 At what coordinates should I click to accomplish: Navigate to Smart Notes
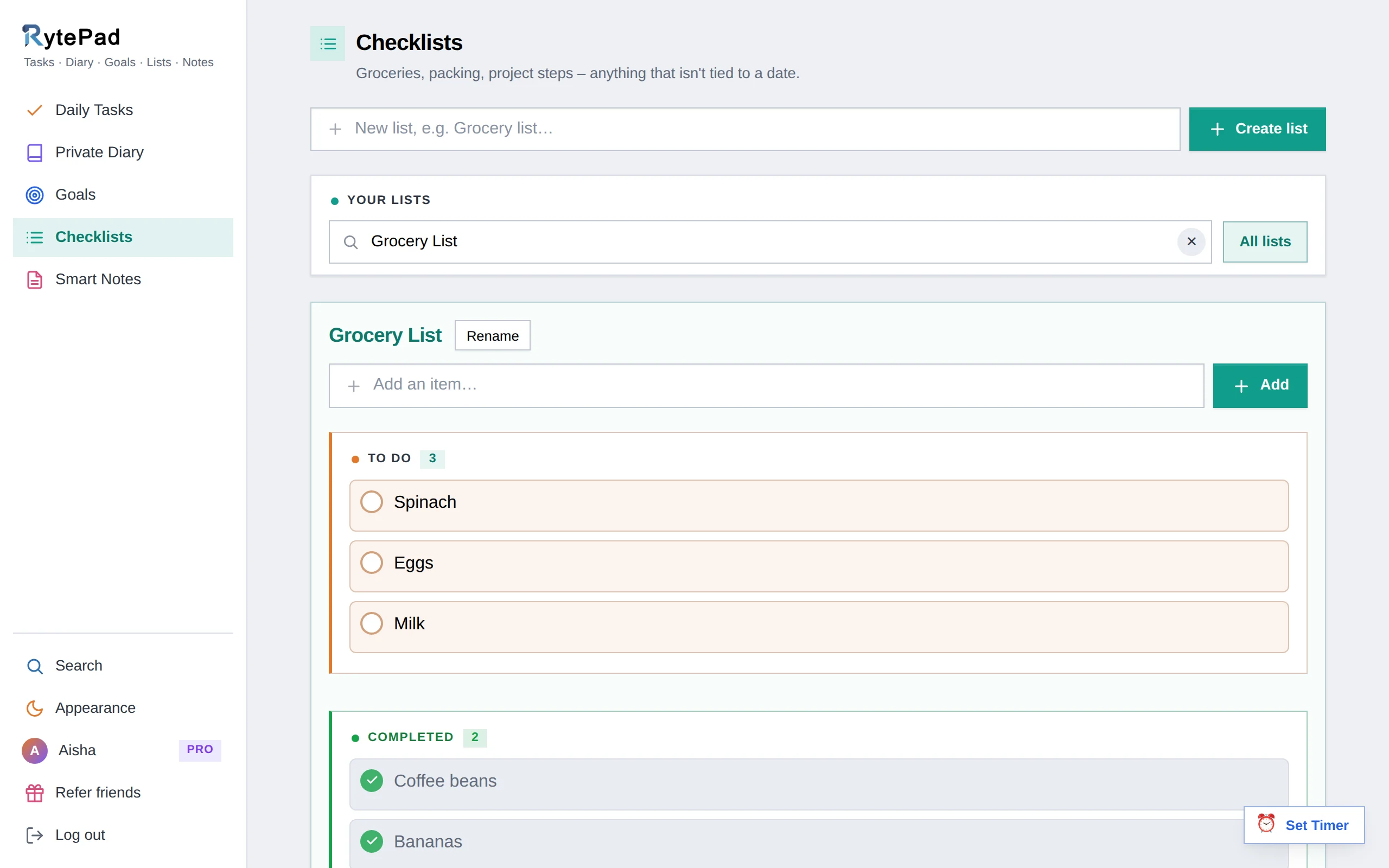coord(123,279)
